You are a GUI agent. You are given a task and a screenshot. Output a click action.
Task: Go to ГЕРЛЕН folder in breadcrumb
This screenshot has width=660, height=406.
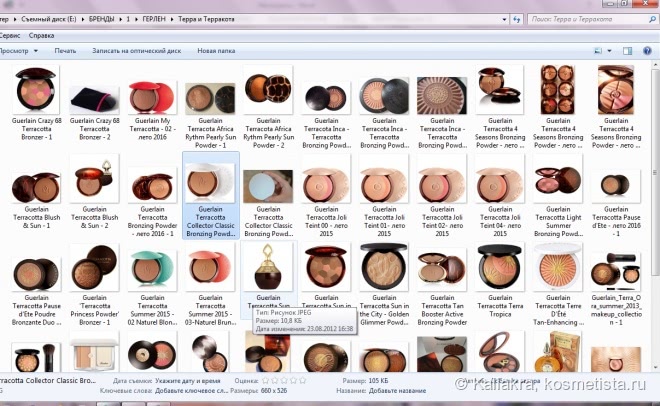pos(154,19)
